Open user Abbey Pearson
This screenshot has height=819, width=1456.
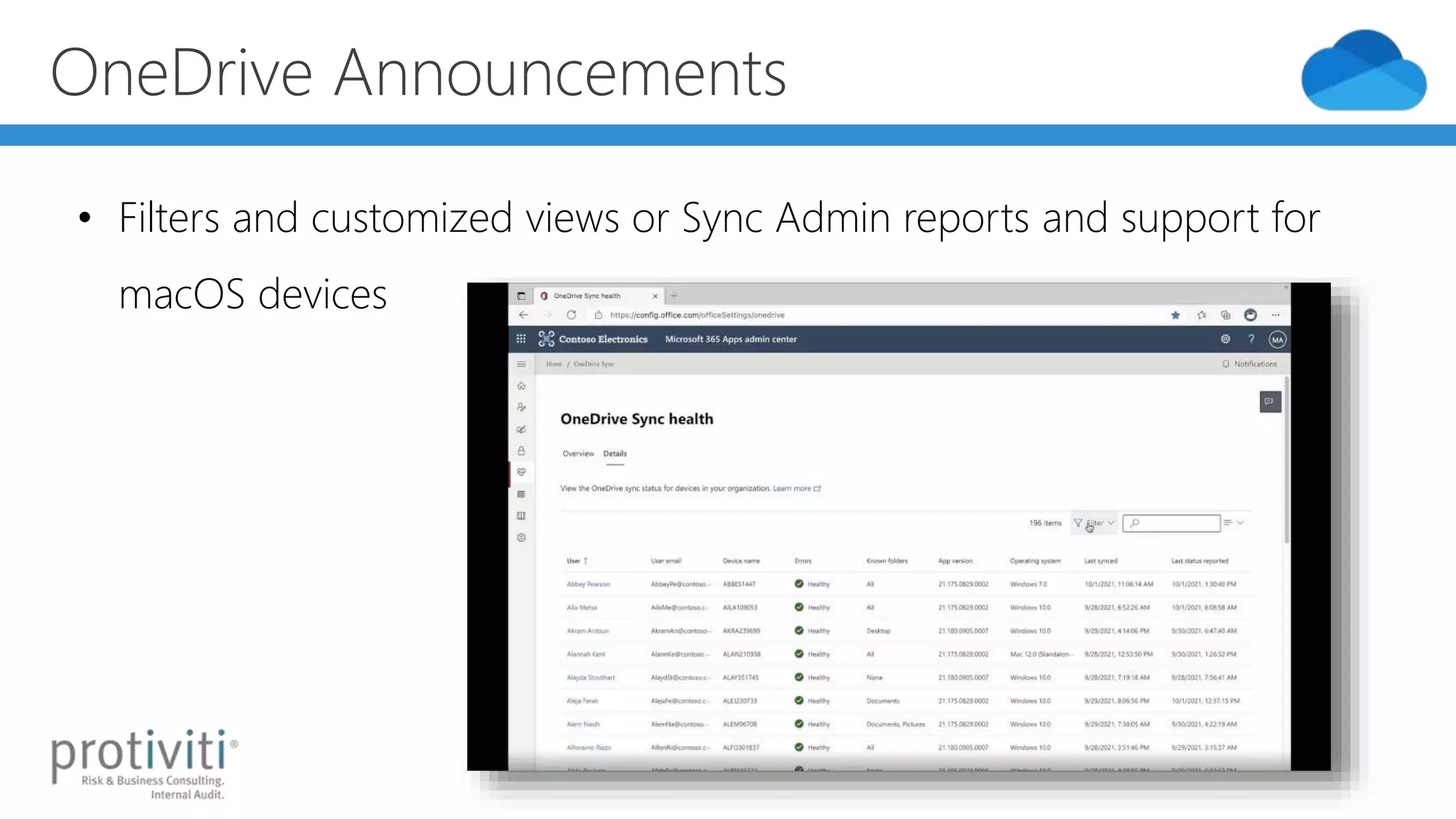(x=588, y=584)
